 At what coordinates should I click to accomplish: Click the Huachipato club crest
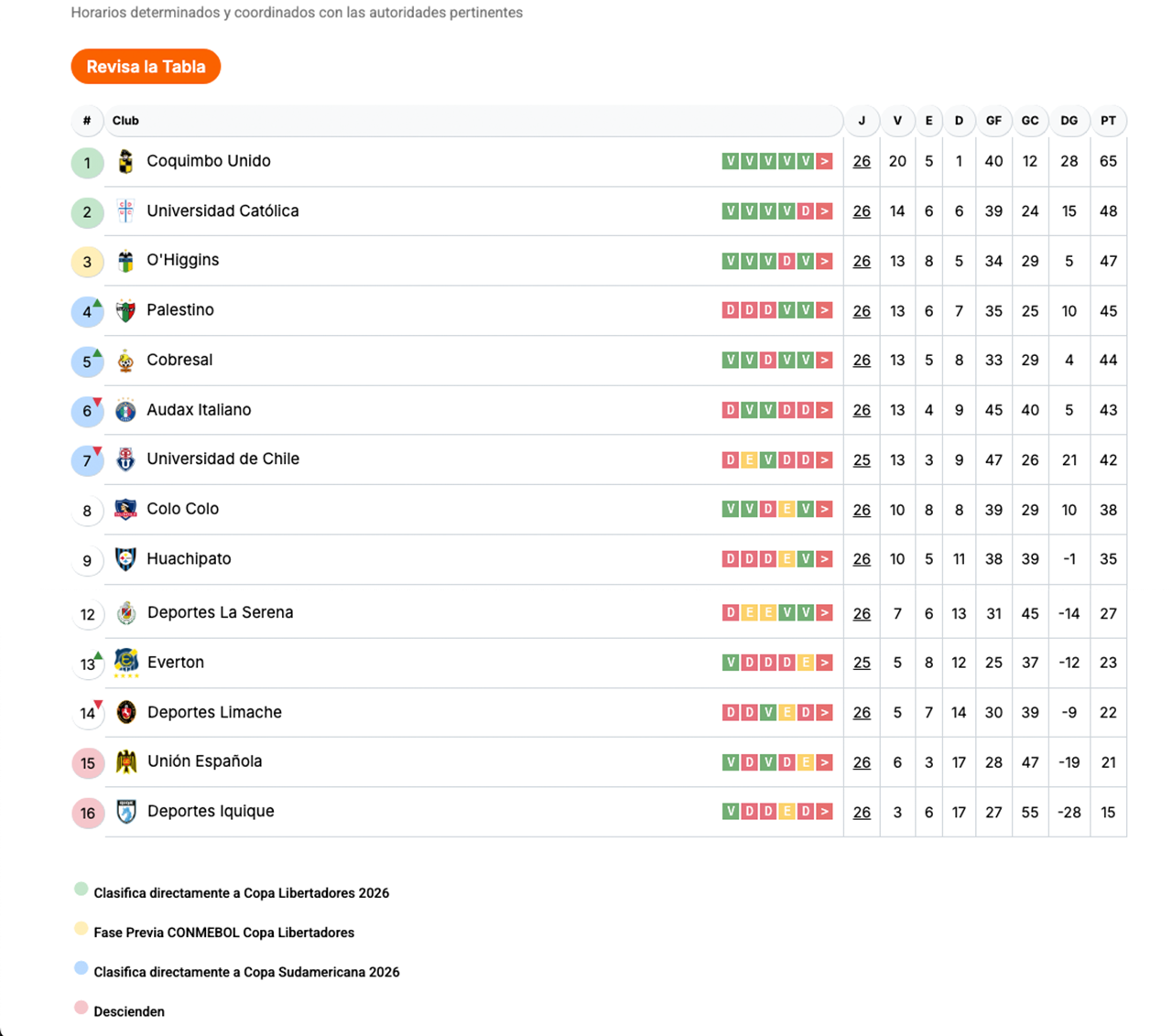pos(126,559)
